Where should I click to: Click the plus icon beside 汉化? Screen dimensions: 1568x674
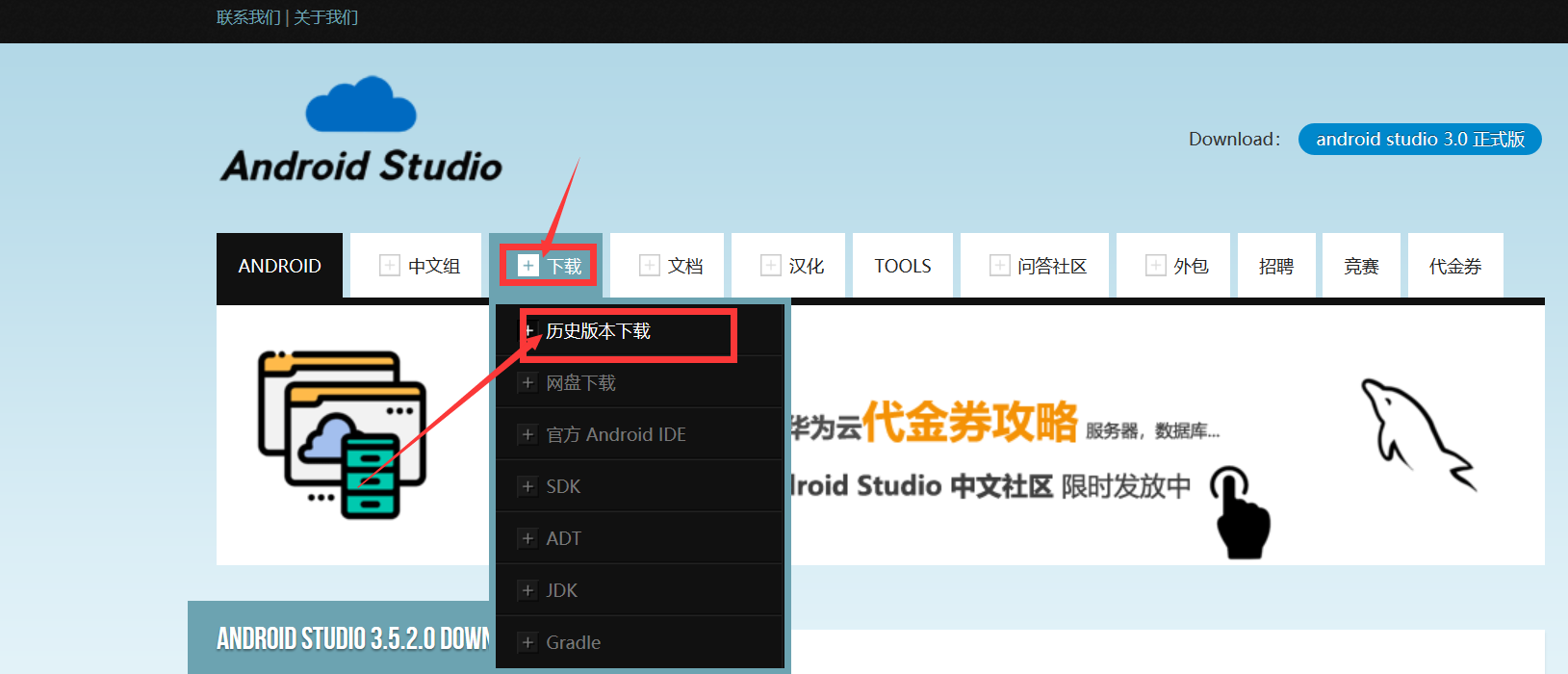[770, 266]
